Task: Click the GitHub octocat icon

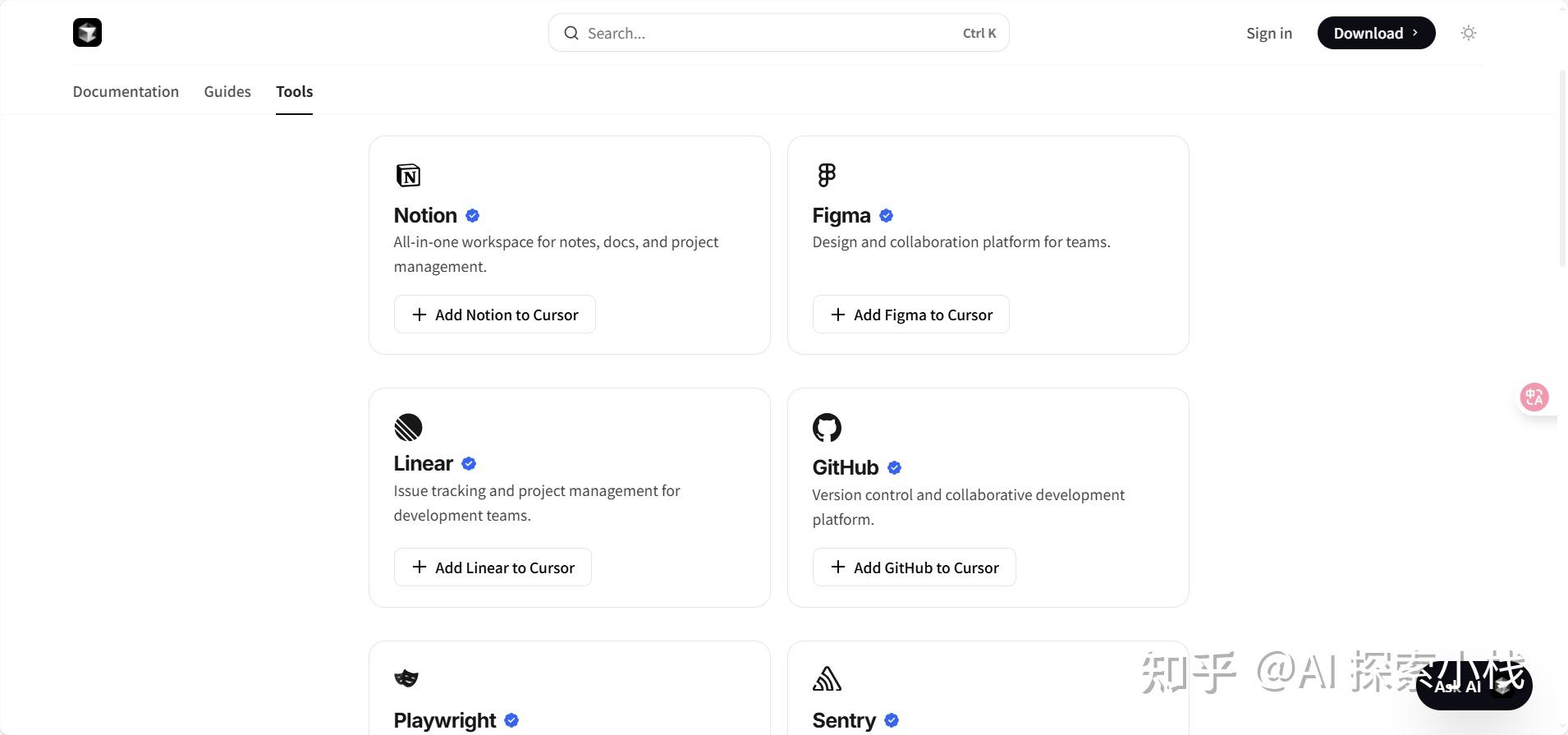Action: pos(827,427)
